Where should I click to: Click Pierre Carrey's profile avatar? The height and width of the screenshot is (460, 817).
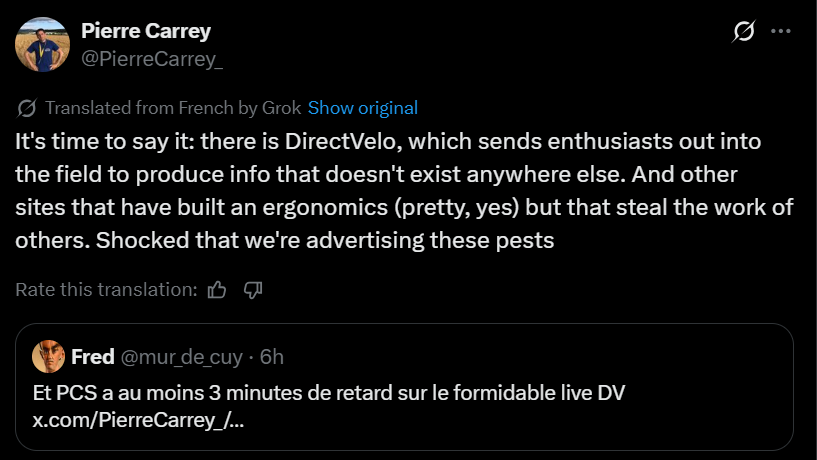42,45
